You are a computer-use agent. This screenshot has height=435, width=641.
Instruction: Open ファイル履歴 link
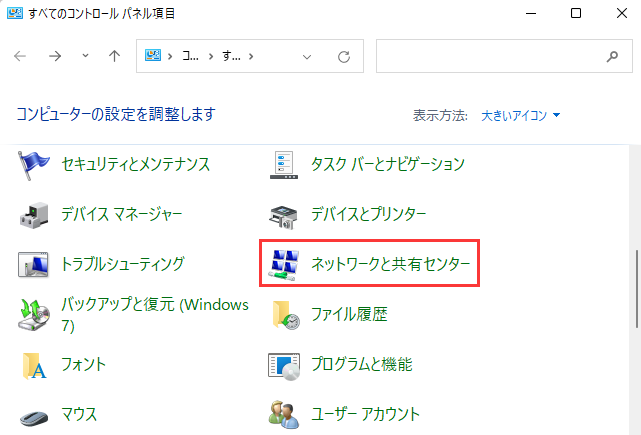[x=349, y=314]
